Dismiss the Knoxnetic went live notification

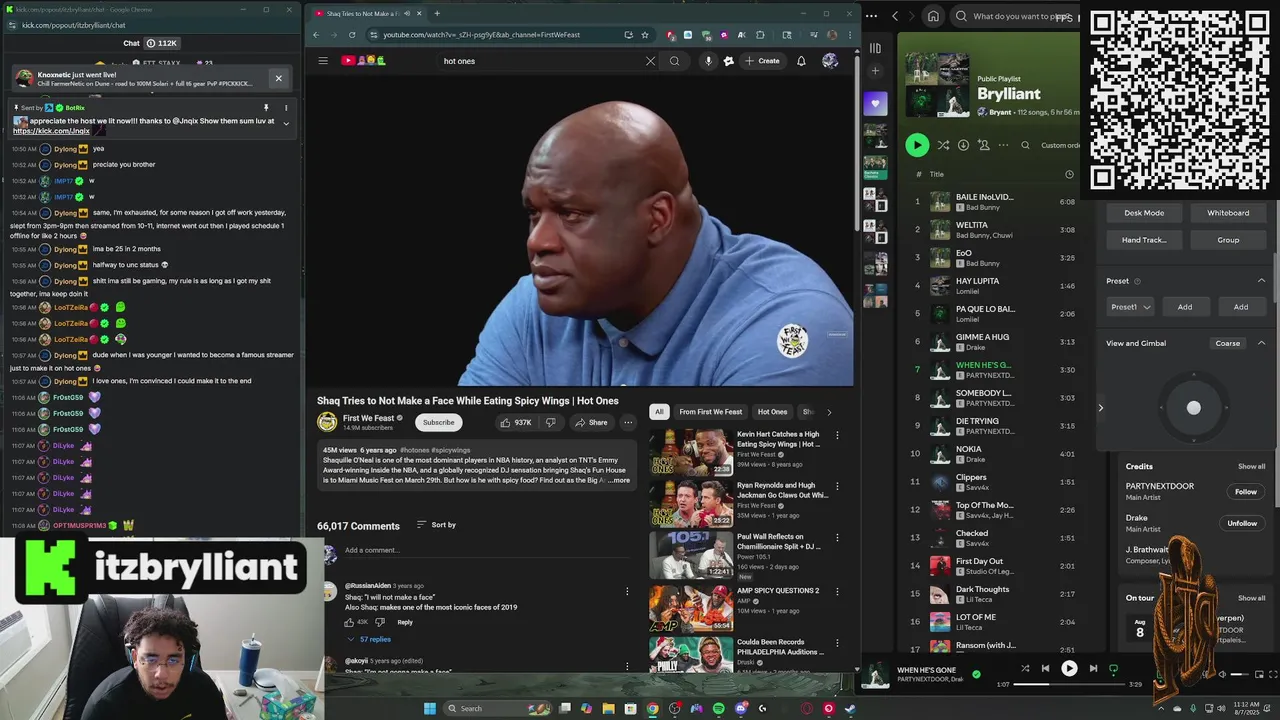click(279, 78)
